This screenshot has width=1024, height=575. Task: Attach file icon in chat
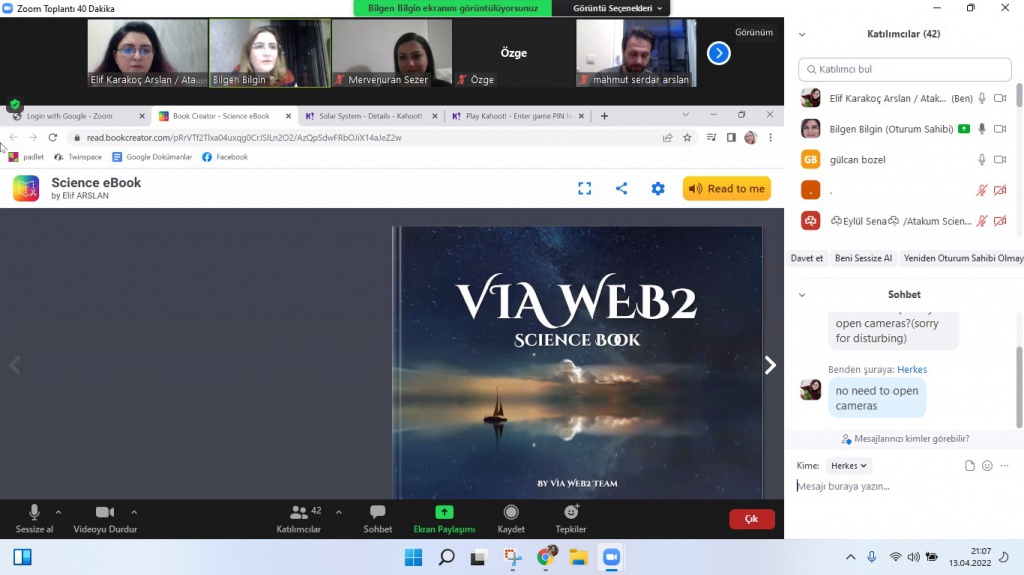pyautogui.click(x=970, y=466)
